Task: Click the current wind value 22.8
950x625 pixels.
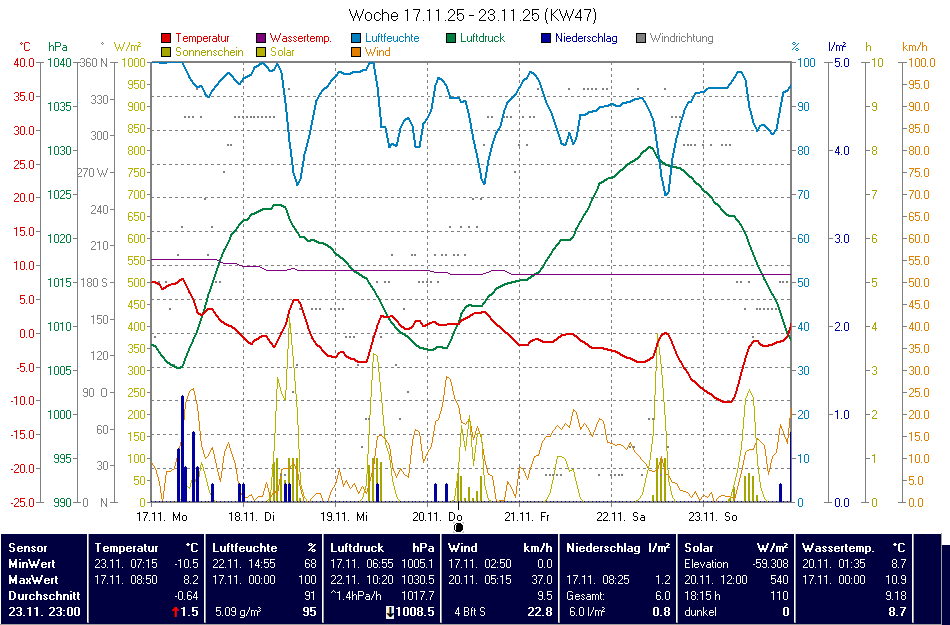Action: tap(539, 611)
